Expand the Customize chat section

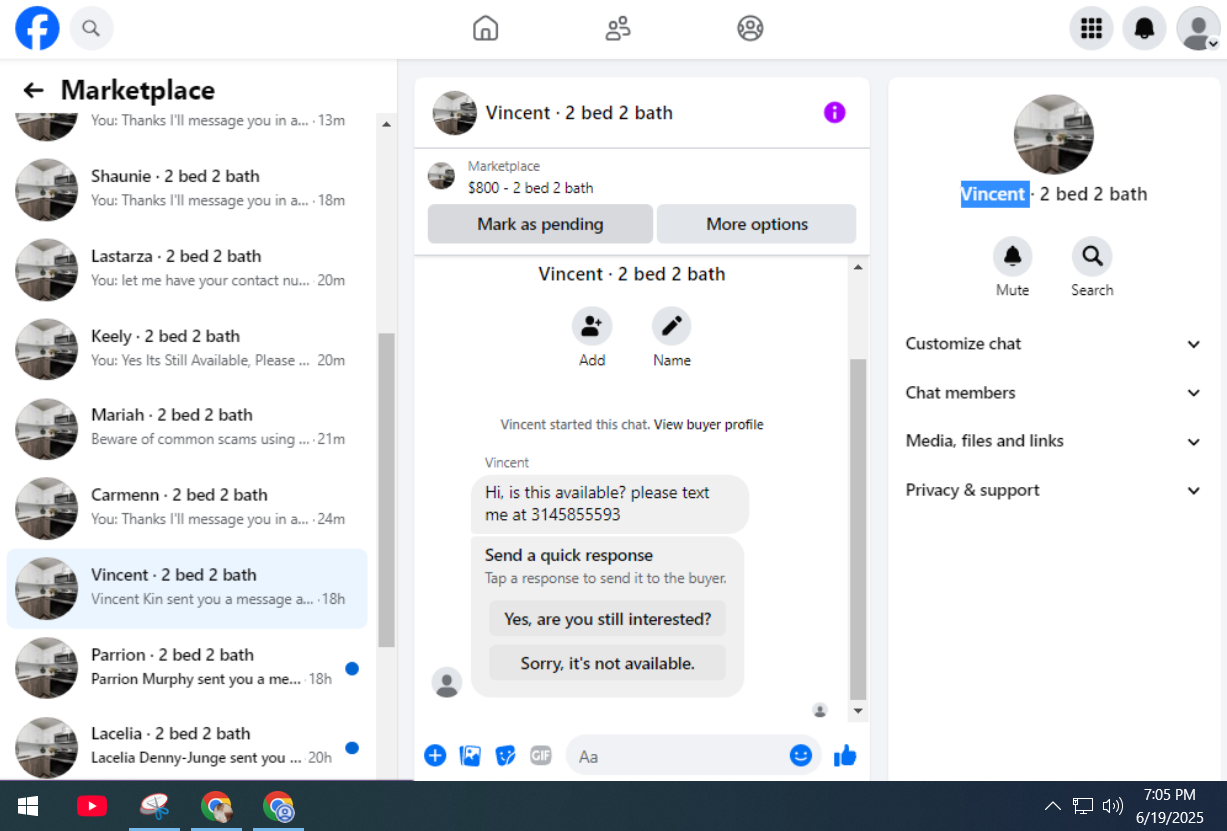1053,344
